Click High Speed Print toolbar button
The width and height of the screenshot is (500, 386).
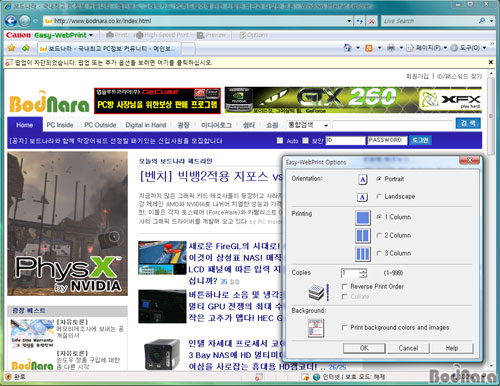[162, 35]
